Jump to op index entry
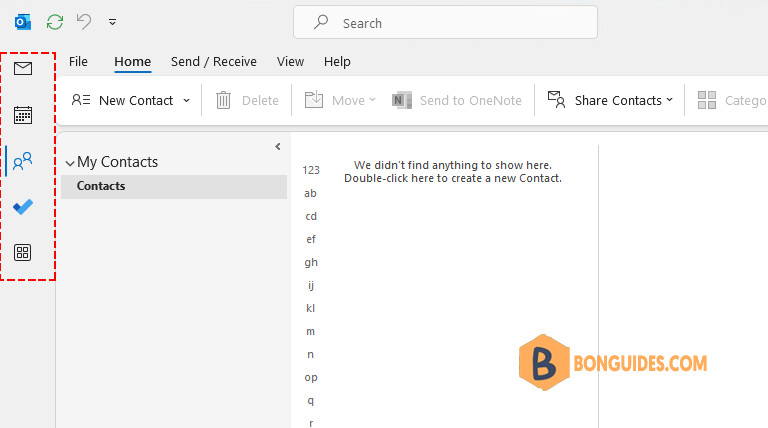The height and width of the screenshot is (428, 768). point(311,378)
